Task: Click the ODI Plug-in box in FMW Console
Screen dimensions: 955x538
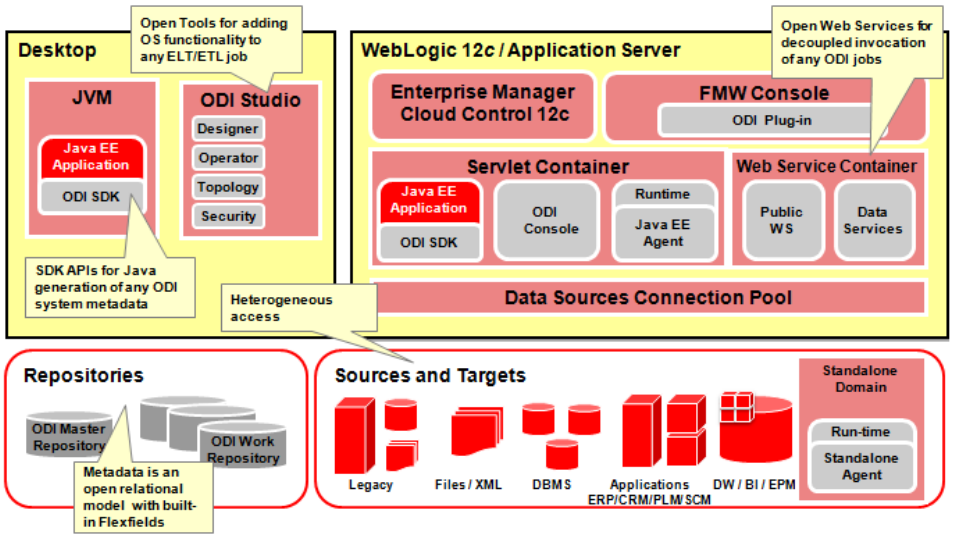Action: pyautogui.click(x=772, y=121)
